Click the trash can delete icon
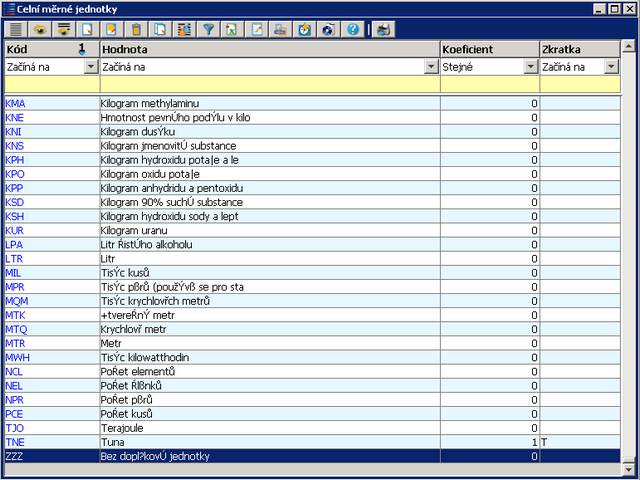 pyautogui.click(x=137, y=29)
